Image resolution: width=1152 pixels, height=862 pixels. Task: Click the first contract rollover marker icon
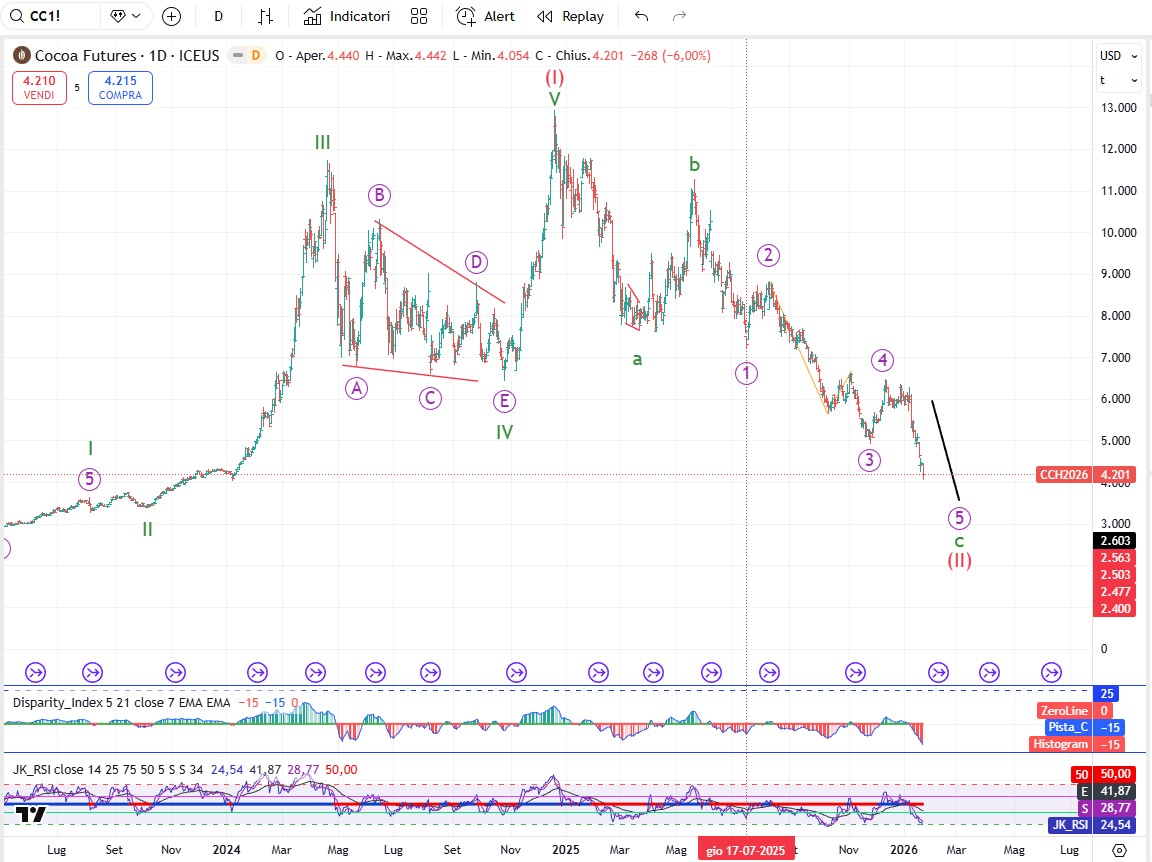[x=35, y=672]
